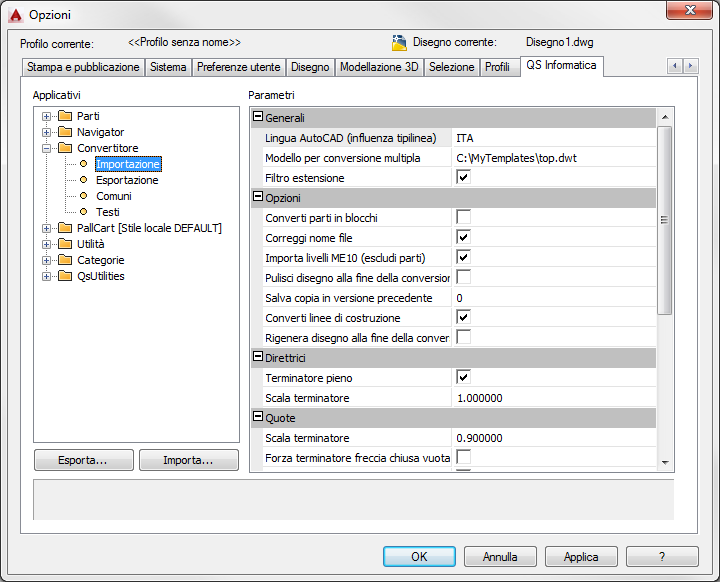Click the Importa... button
The width and height of the screenshot is (720, 582).
pyautogui.click(x=189, y=460)
